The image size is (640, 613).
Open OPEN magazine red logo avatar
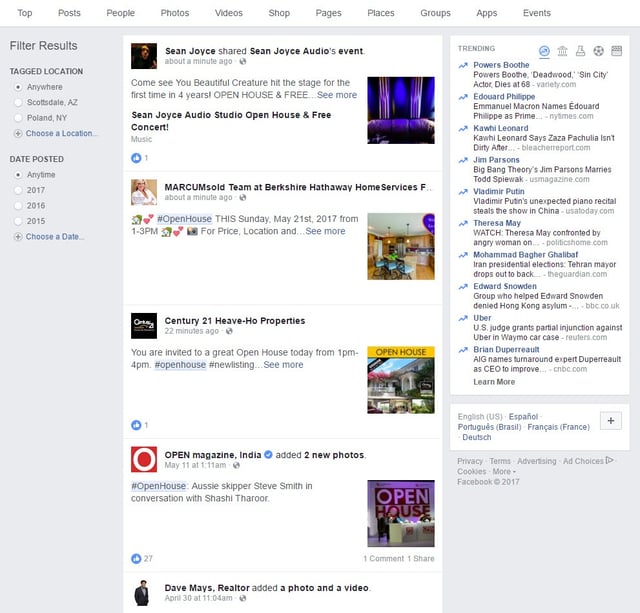click(x=144, y=459)
